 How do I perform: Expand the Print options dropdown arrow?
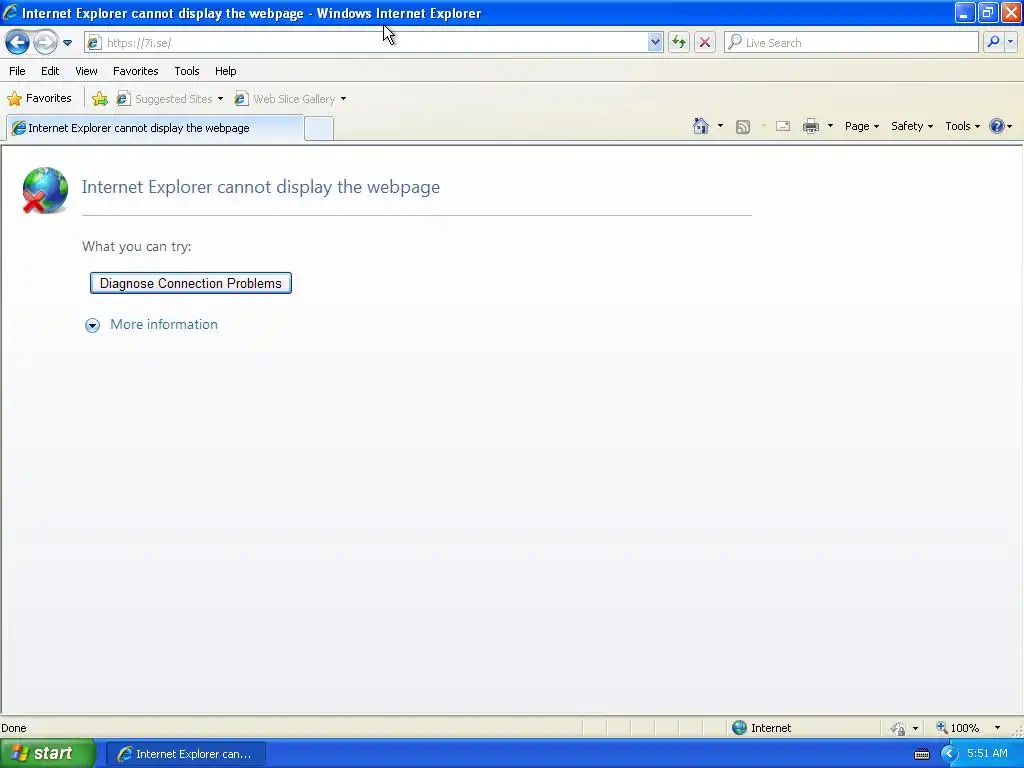point(830,126)
